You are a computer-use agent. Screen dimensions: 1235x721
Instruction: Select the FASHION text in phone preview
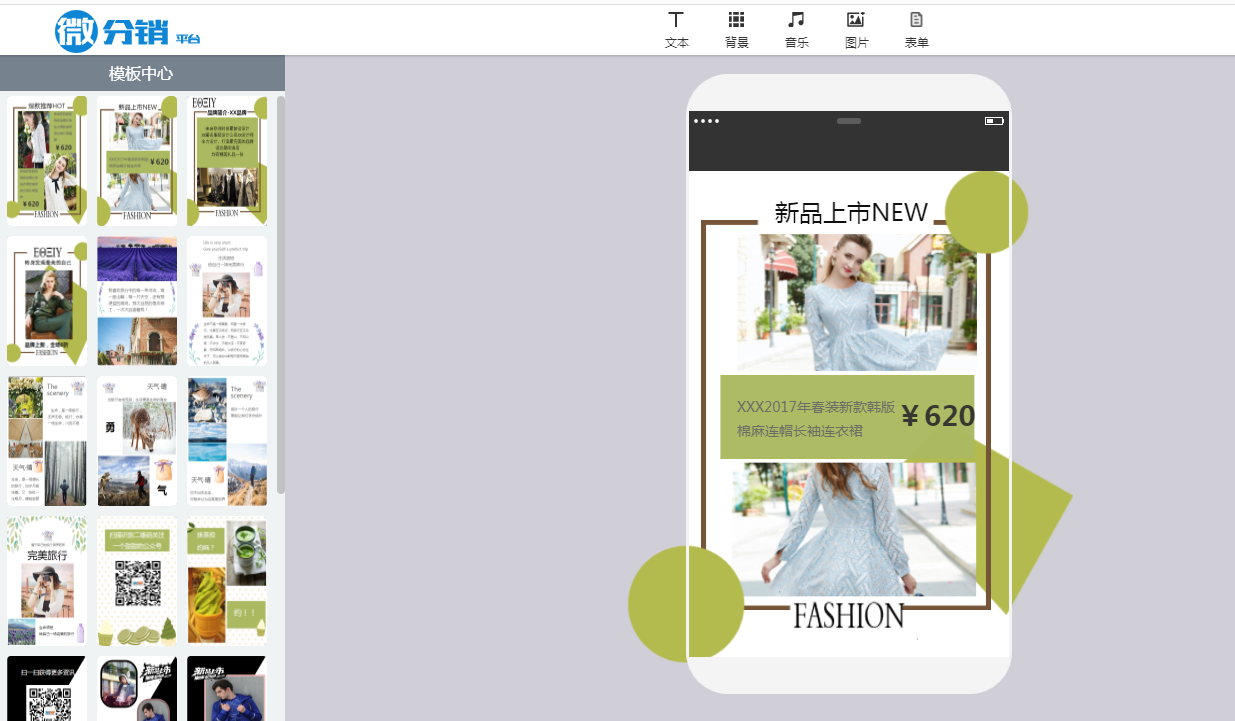coord(849,616)
